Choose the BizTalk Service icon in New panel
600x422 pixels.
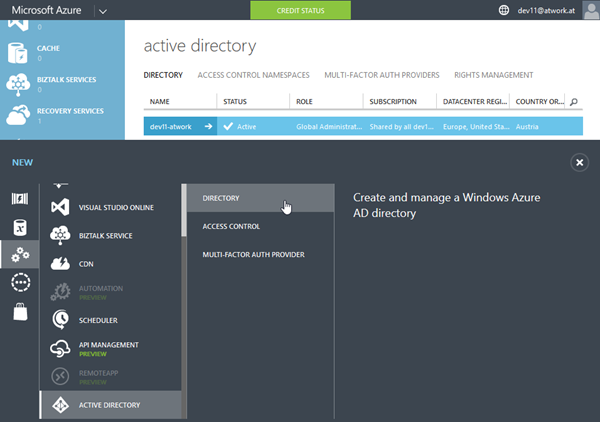click(x=58, y=236)
